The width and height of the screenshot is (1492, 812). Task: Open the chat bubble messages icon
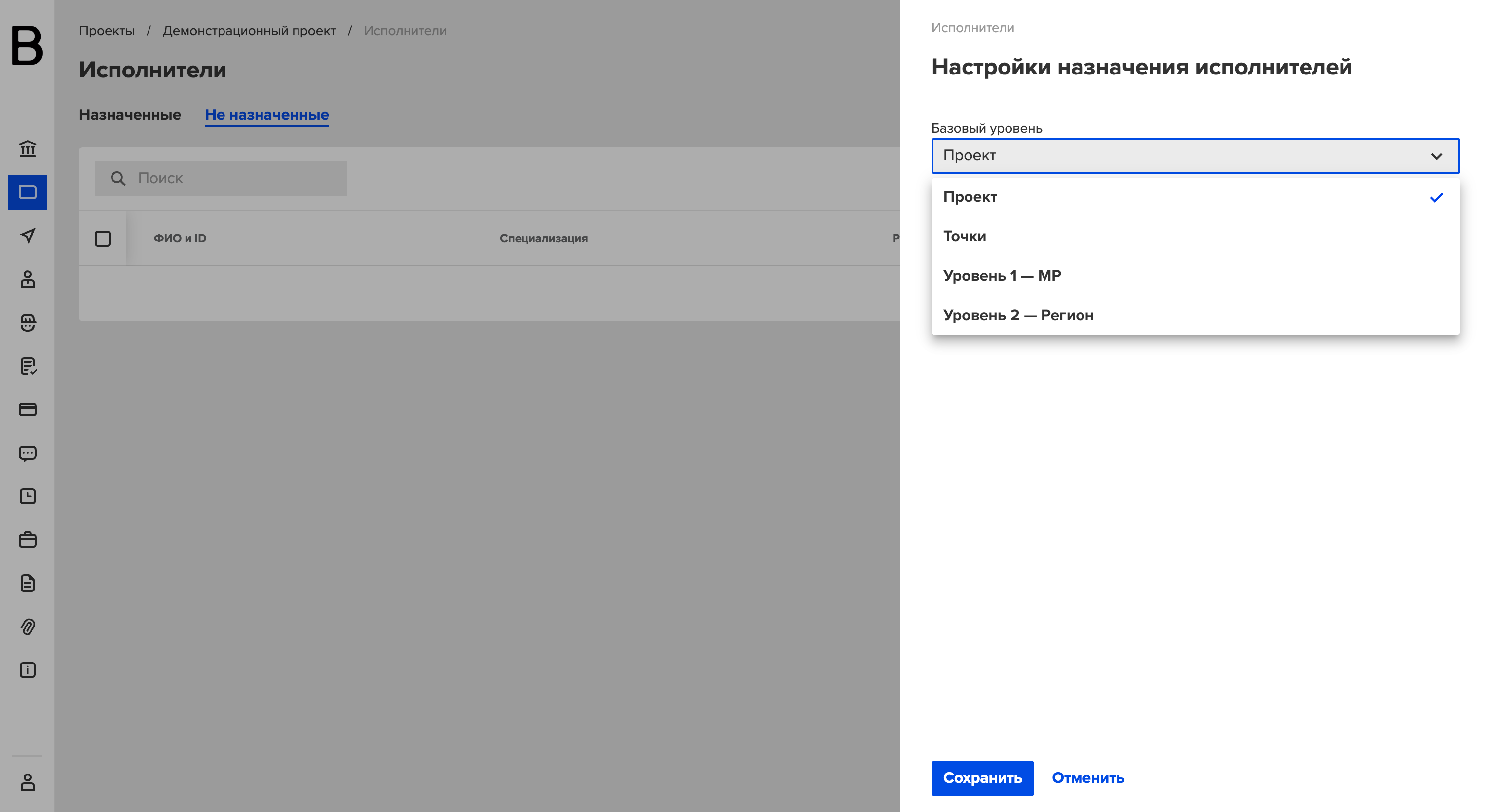click(x=27, y=453)
